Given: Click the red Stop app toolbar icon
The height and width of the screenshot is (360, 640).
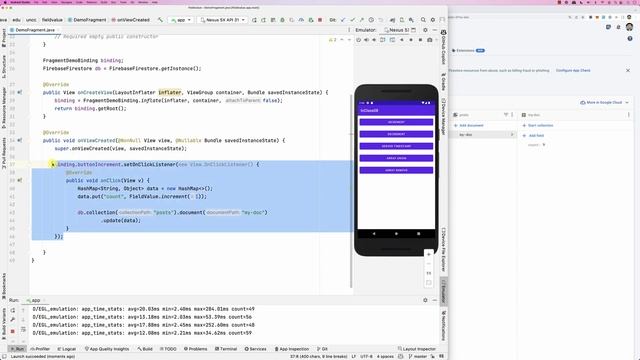Looking at the screenshot, I should click(320, 20).
